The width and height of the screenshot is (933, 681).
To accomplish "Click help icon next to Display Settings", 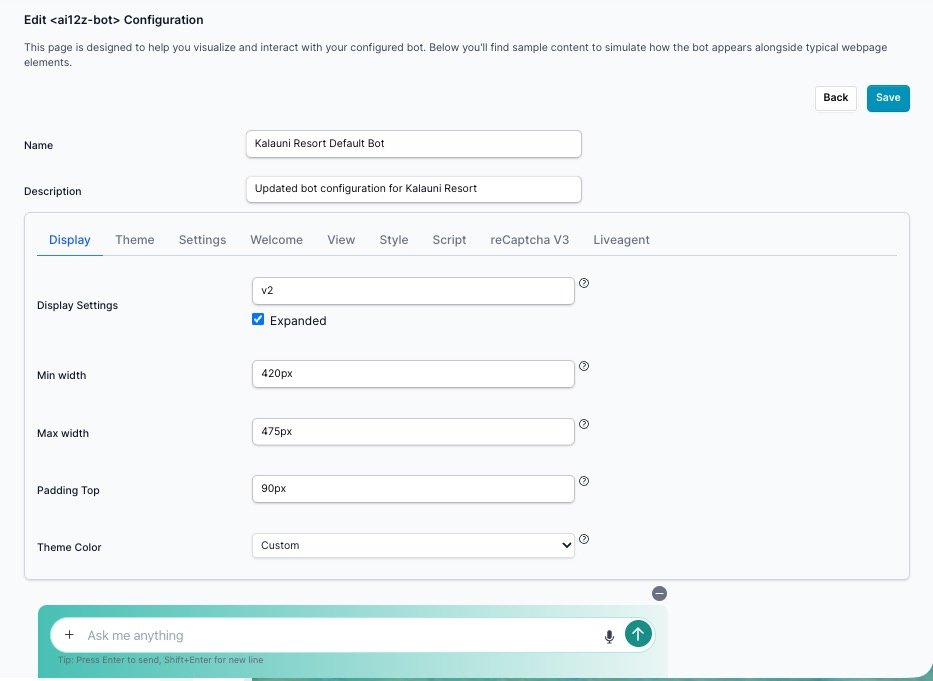I will pos(584,283).
